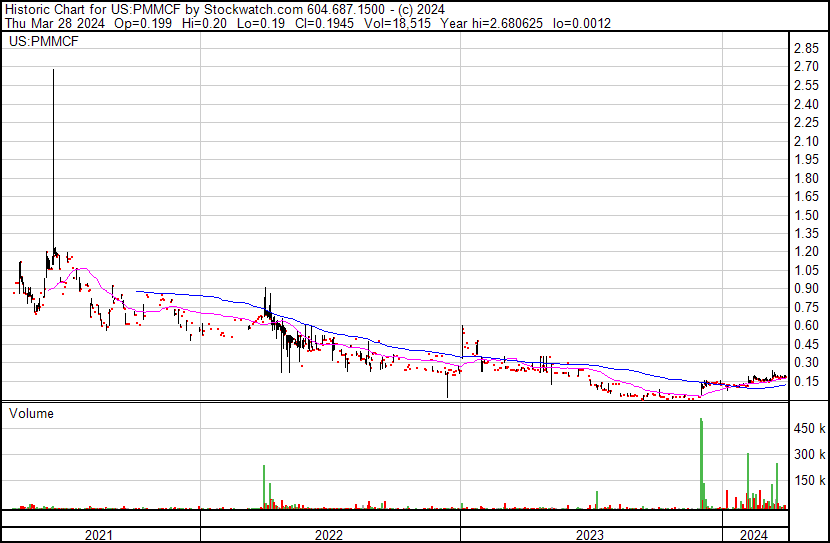Click the 2.25 price axis label
Screen dimensions: 830x543
806,122
